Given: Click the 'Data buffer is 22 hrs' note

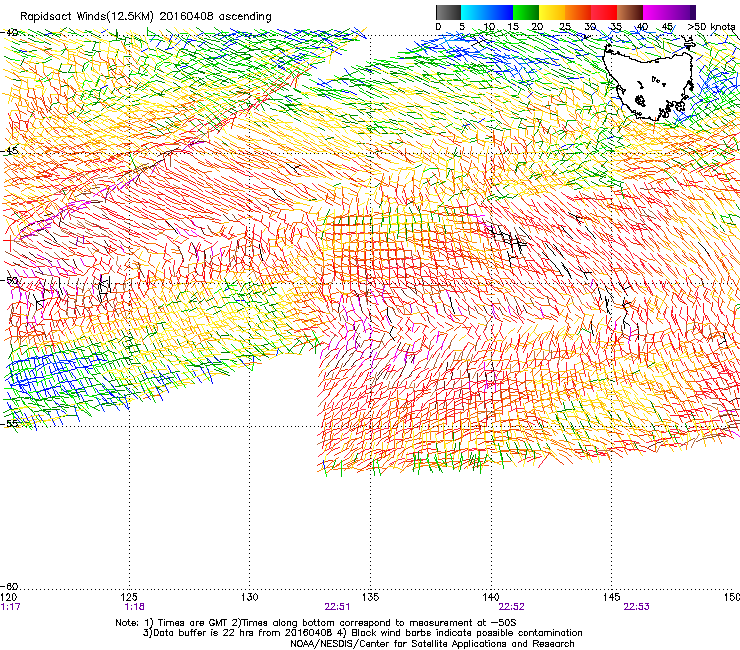Looking at the screenshot, I should (362, 633).
